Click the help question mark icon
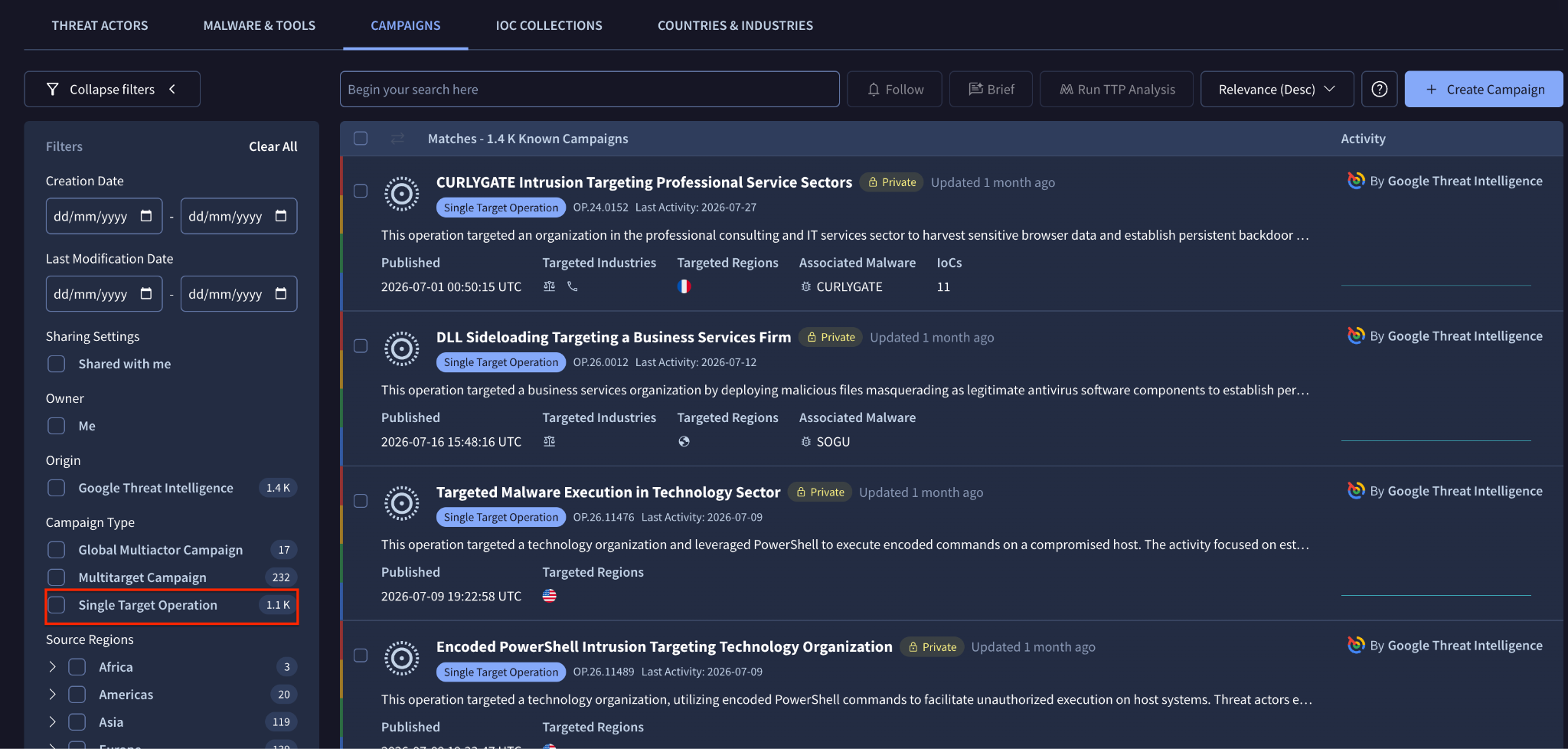 (x=1379, y=90)
